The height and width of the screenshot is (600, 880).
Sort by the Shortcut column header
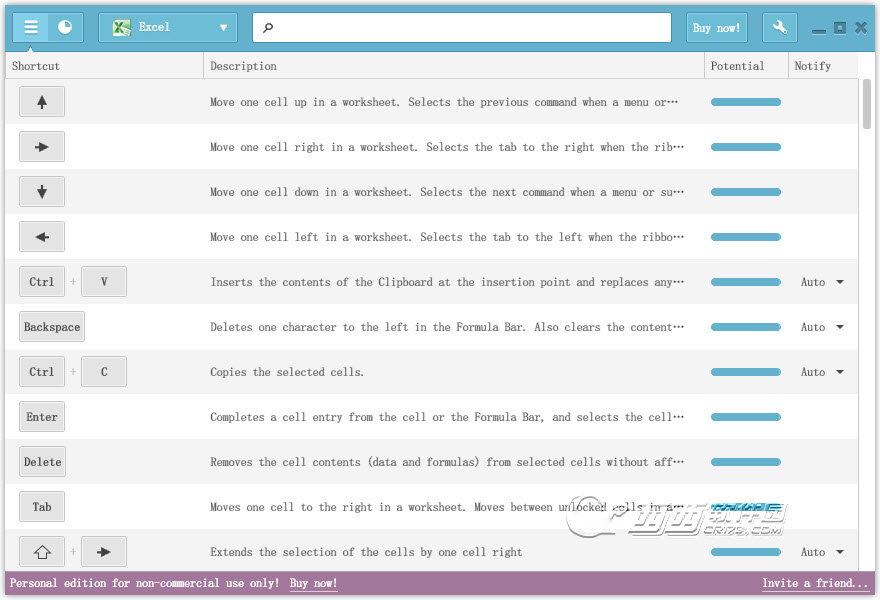point(104,66)
